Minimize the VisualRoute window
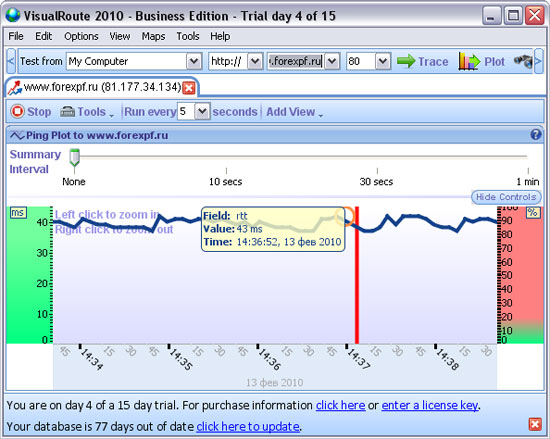550x439 pixels. [x=491, y=16]
